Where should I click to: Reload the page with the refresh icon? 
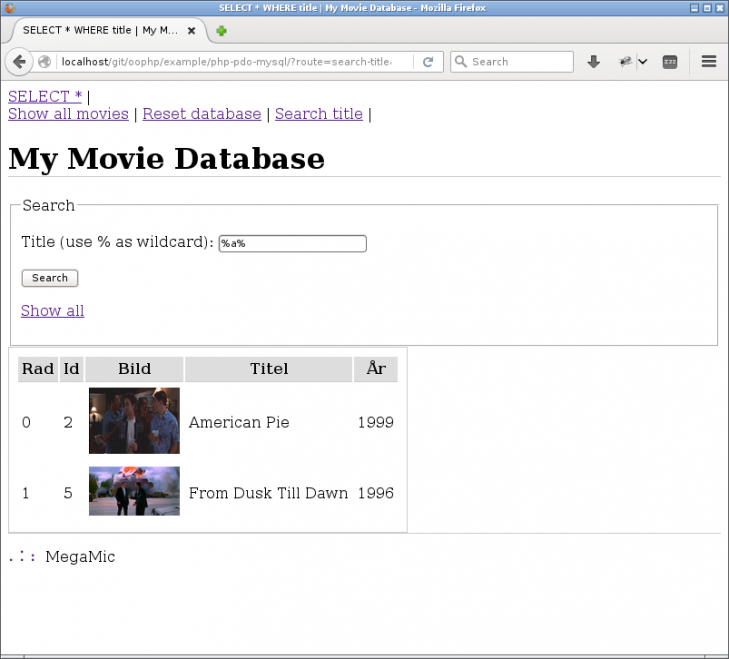tap(428, 62)
